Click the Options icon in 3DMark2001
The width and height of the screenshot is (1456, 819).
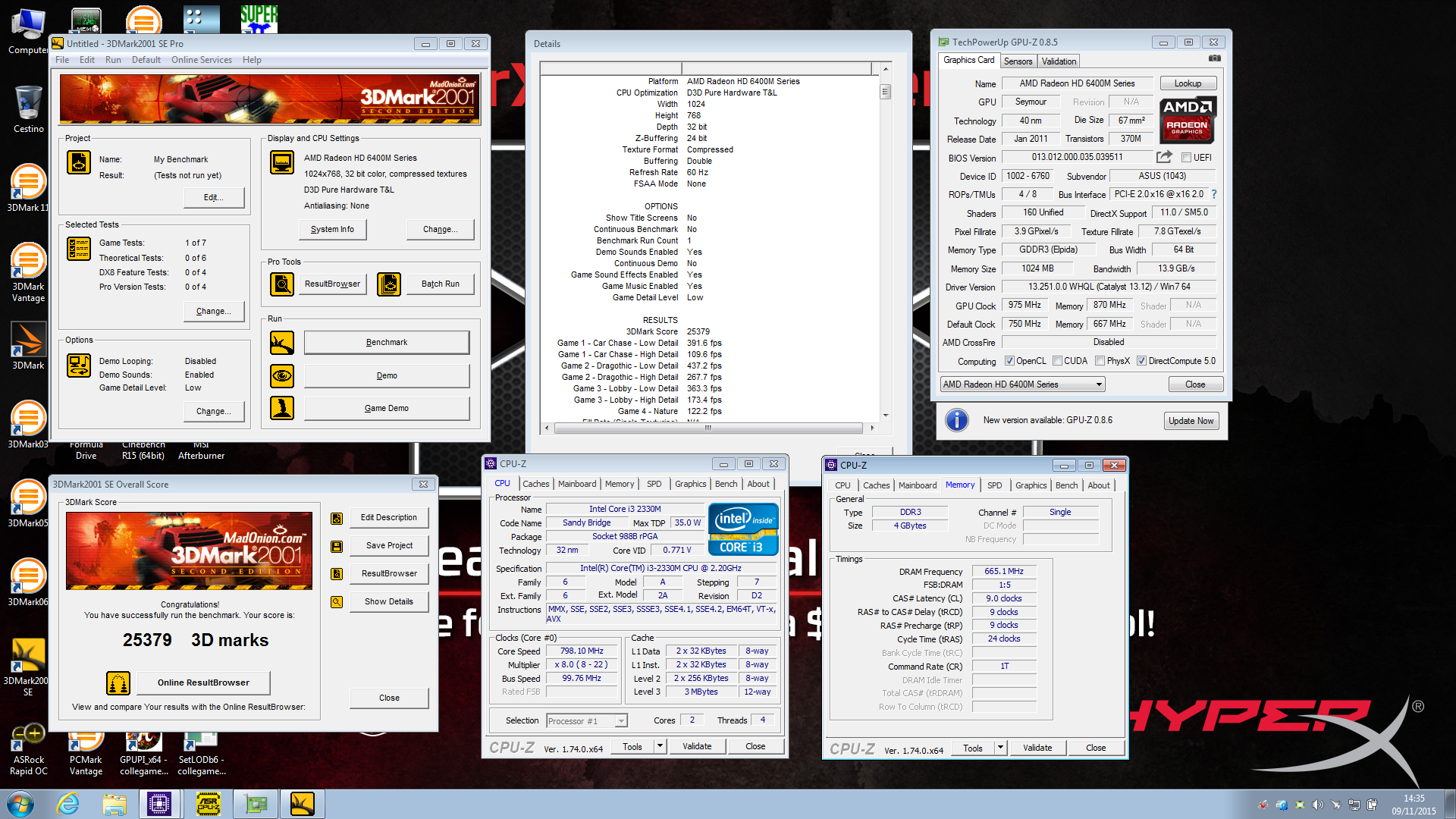(79, 366)
